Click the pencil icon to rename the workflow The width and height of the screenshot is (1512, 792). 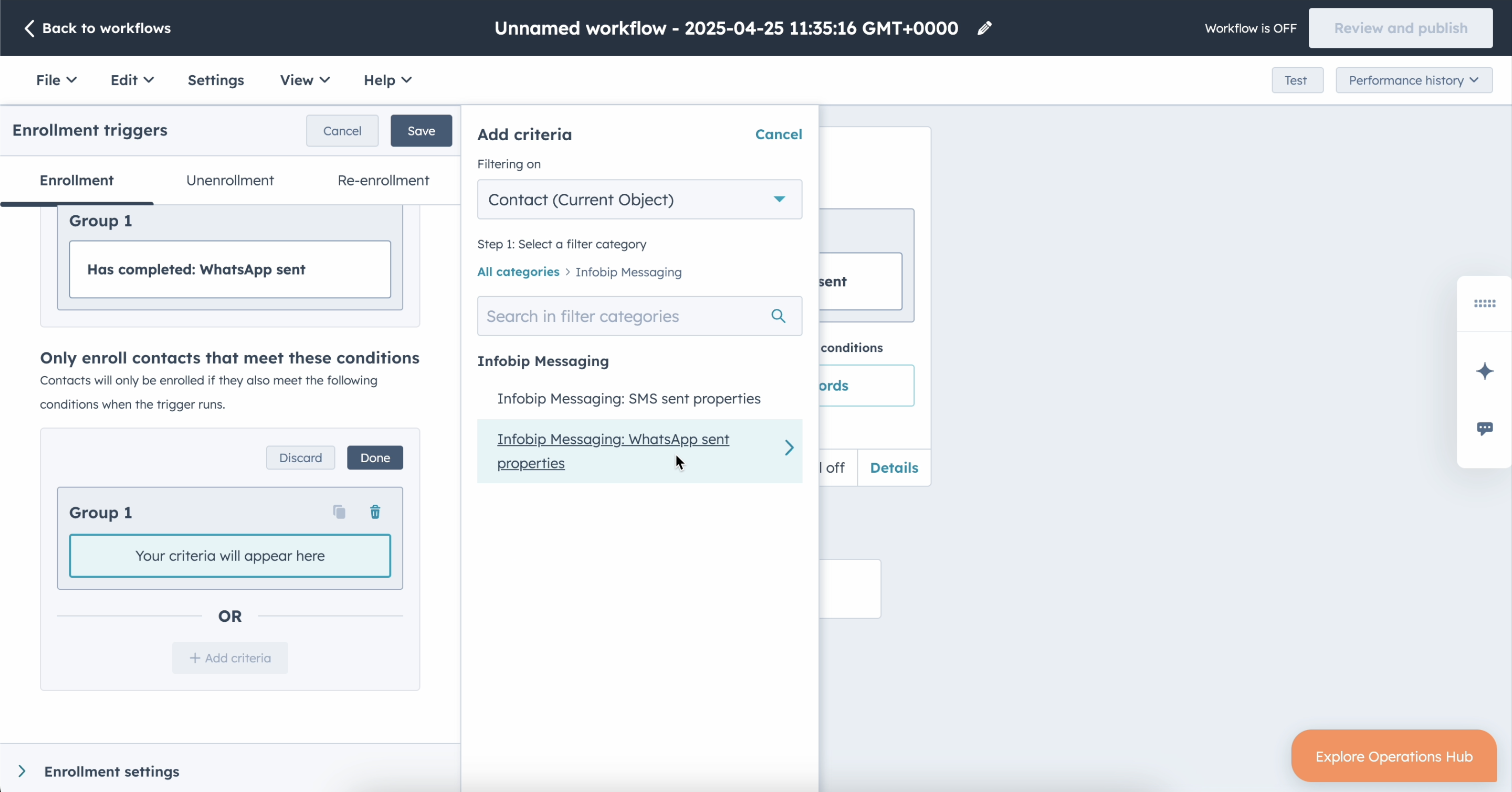pyautogui.click(x=984, y=28)
